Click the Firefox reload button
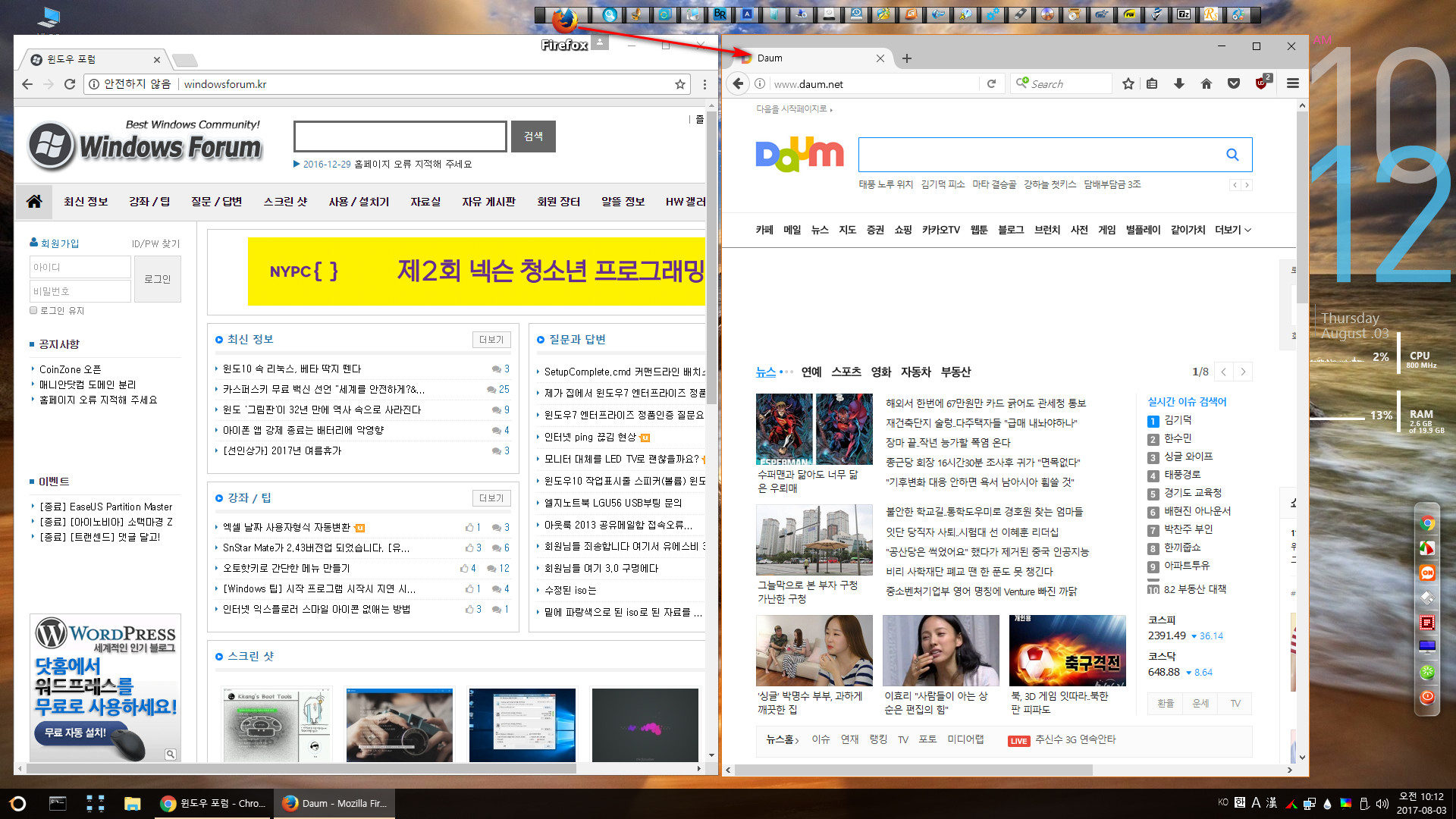Viewport: 1456px width, 819px height. coord(991,84)
